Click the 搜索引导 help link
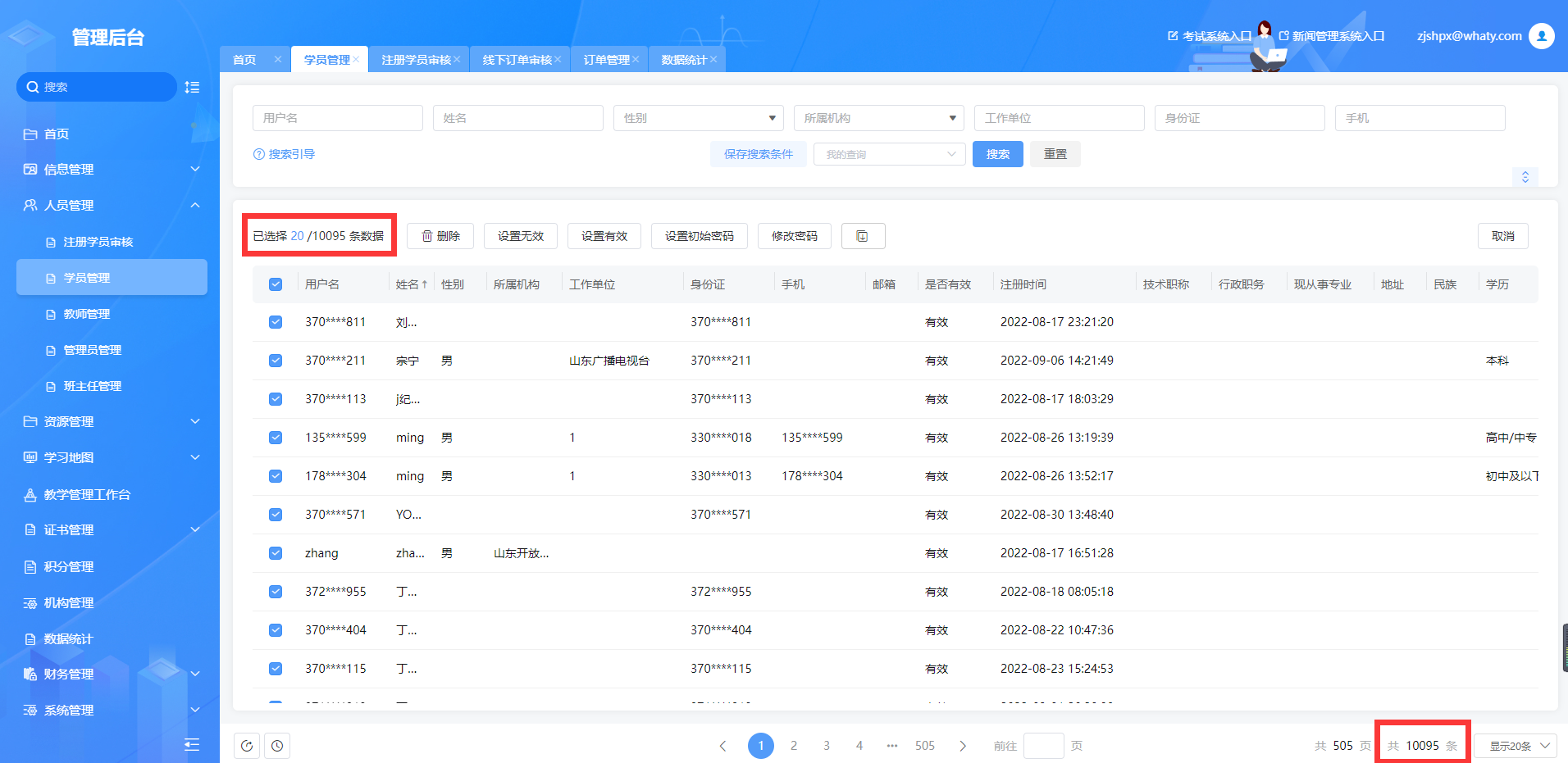 [x=284, y=154]
